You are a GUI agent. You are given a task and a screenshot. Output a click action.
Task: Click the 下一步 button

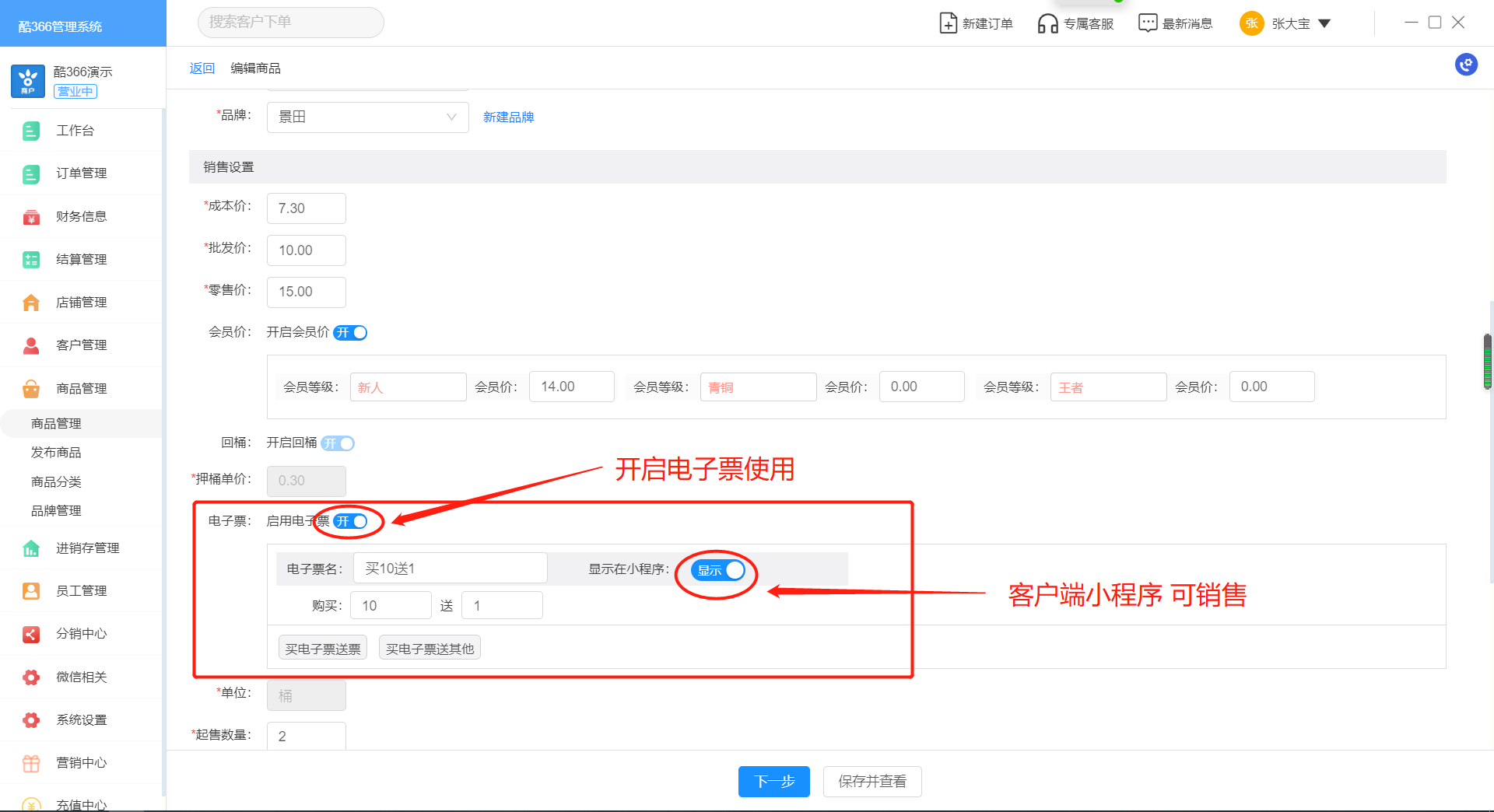tap(773, 782)
